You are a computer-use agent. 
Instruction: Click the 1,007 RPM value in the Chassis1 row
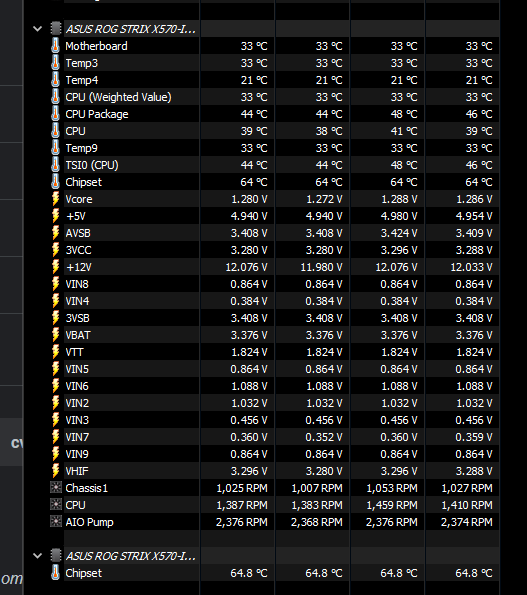317,488
